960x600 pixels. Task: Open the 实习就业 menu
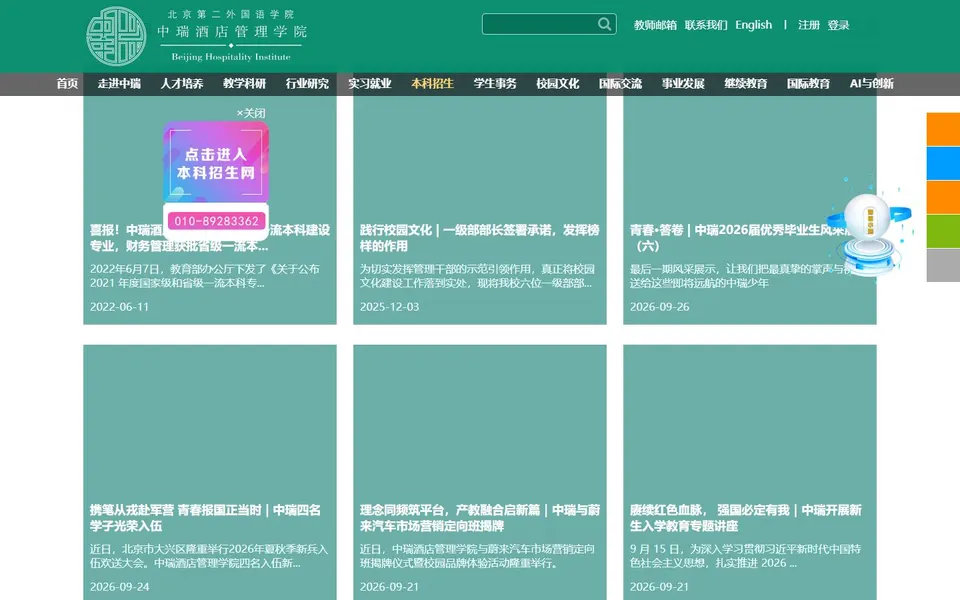[370, 84]
